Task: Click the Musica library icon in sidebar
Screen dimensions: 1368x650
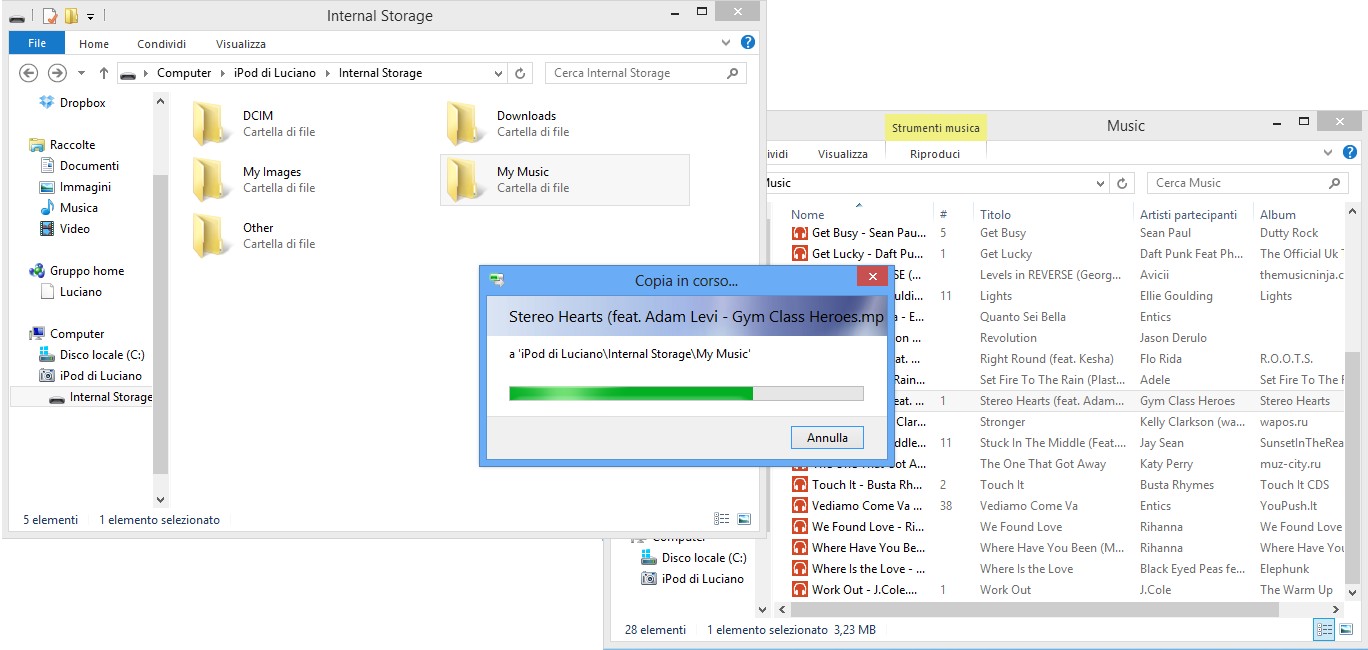Action: pos(46,208)
